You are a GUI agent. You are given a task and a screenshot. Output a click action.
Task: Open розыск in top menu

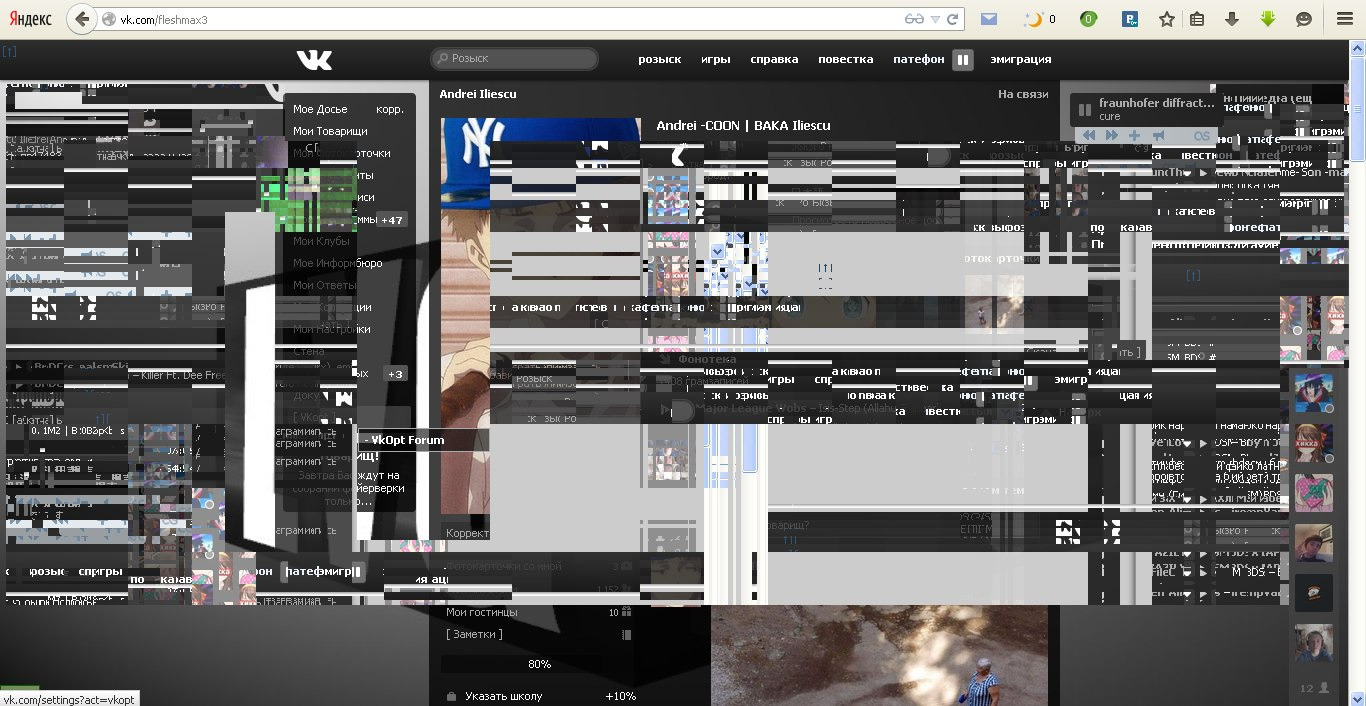point(660,59)
